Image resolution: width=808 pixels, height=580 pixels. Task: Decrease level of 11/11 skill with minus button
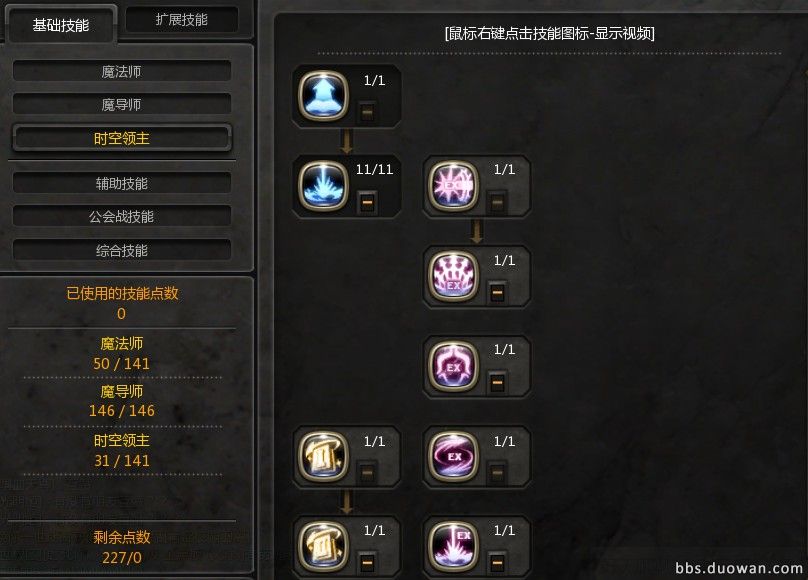tap(367, 202)
